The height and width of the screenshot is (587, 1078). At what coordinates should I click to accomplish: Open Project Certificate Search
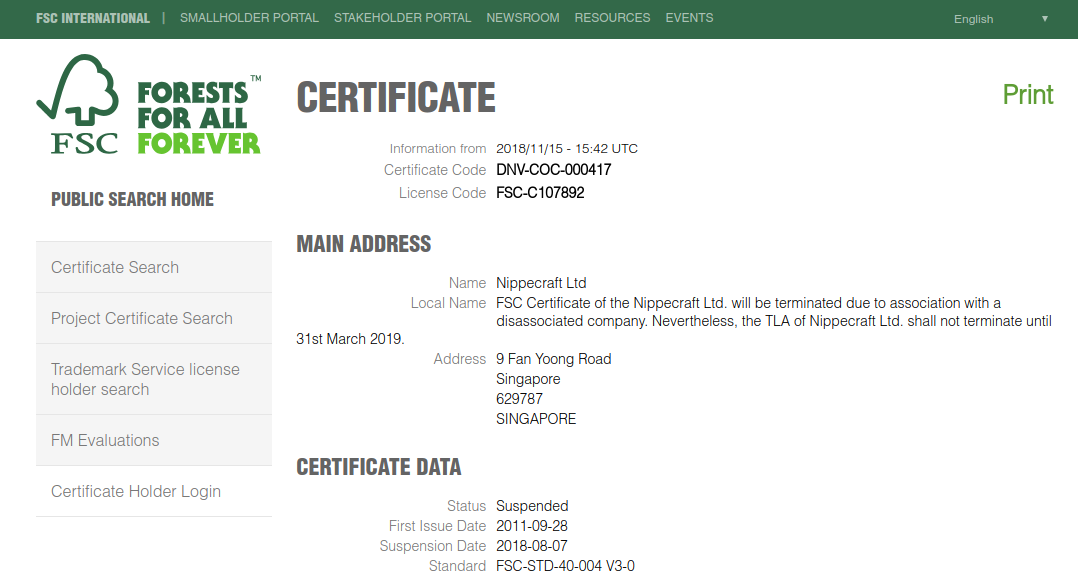point(142,318)
